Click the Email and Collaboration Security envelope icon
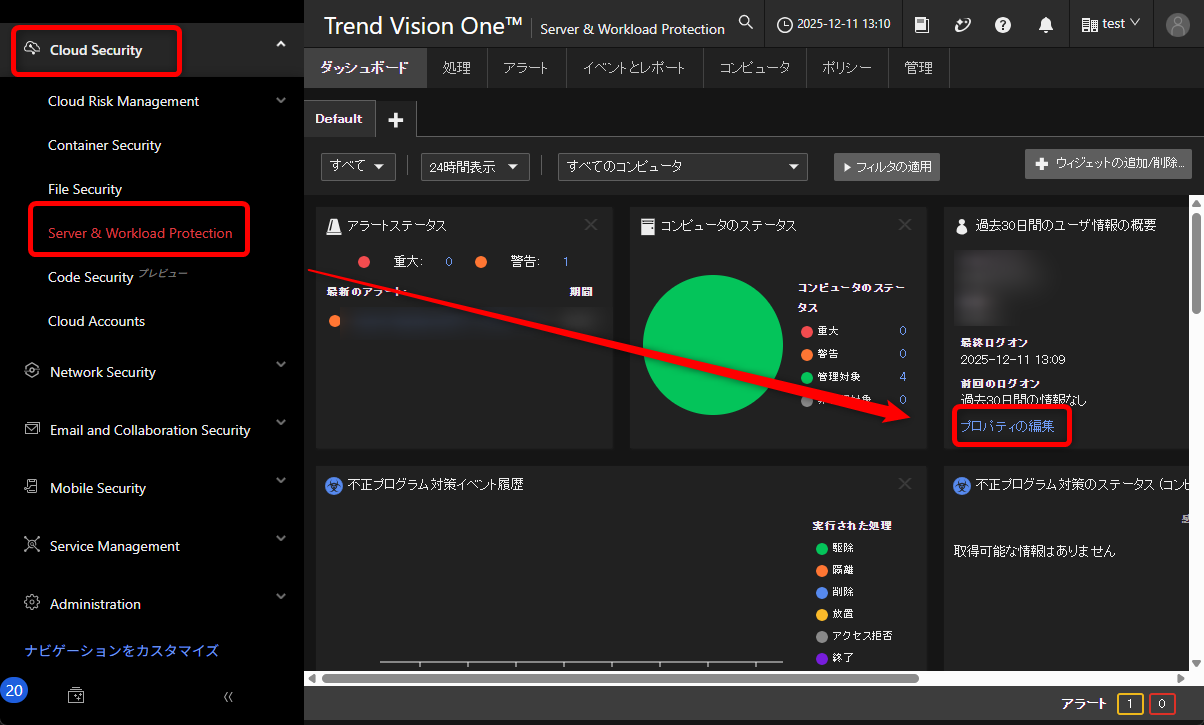Image resolution: width=1204 pixels, height=725 pixels. [x=31, y=429]
